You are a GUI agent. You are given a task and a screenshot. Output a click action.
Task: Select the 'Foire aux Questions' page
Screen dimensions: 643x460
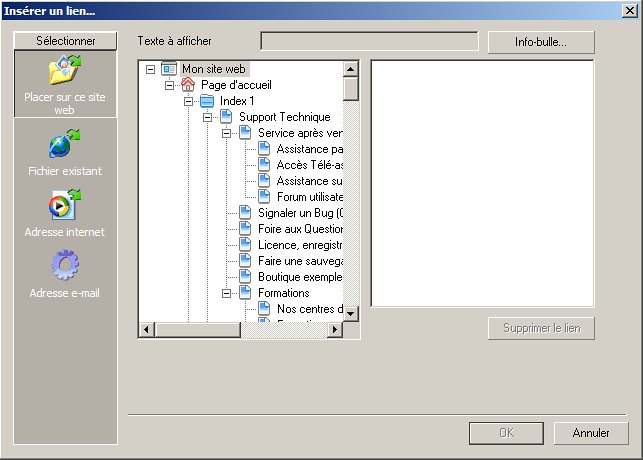click(300, 229)
